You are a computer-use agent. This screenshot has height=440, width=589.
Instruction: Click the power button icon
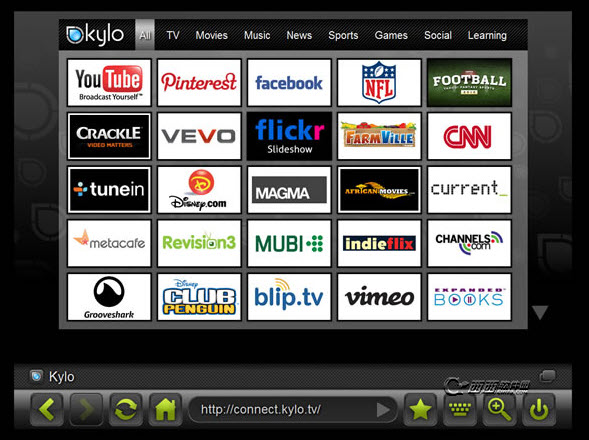click(x=539, y=409)
